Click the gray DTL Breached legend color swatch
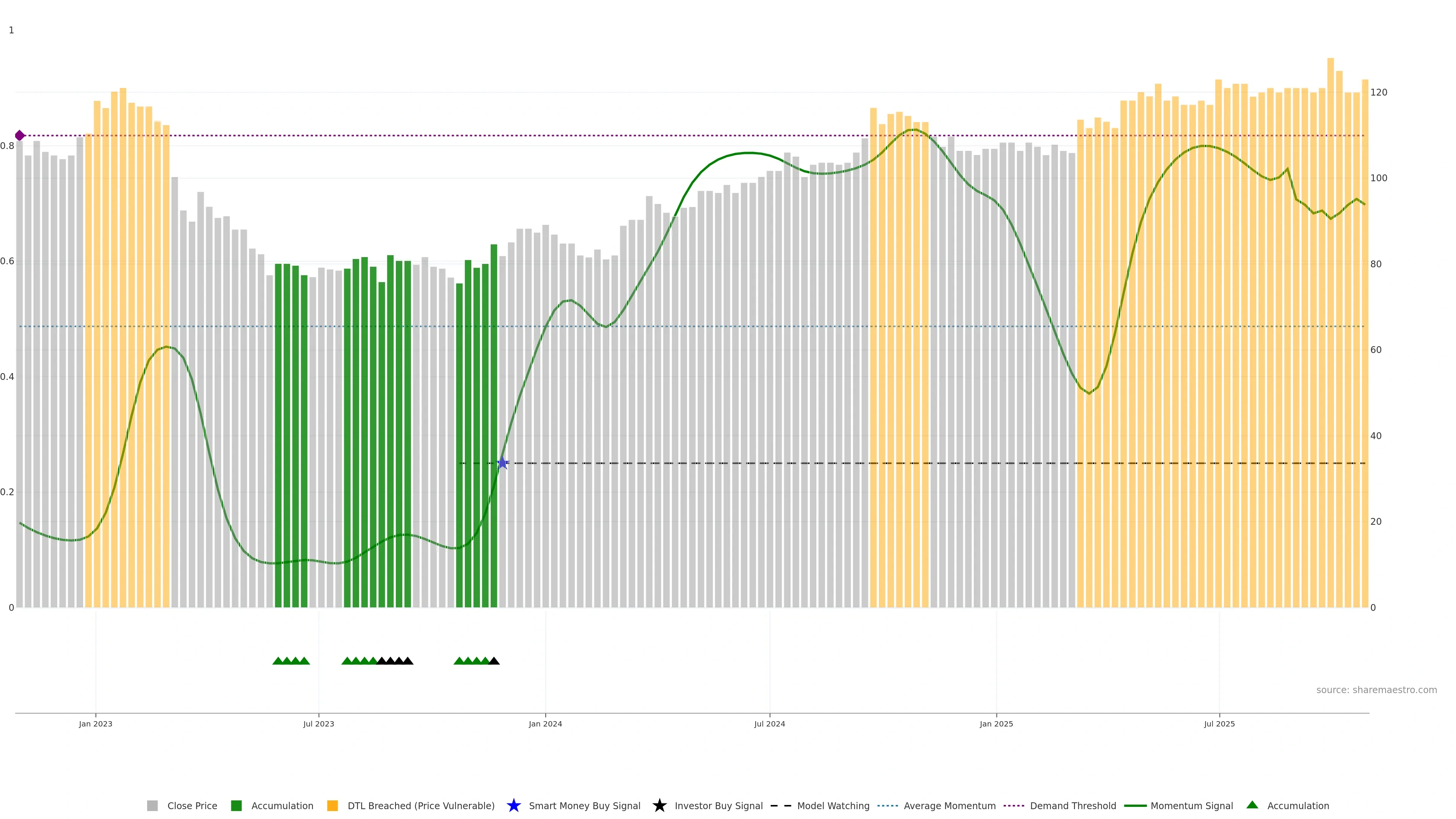 coord(333,805)
